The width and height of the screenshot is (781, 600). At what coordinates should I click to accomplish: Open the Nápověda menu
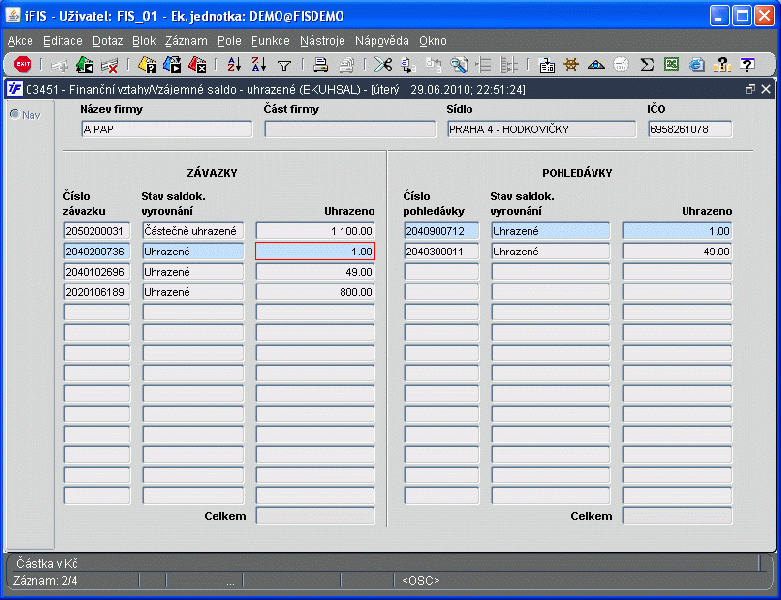[382, 41]
